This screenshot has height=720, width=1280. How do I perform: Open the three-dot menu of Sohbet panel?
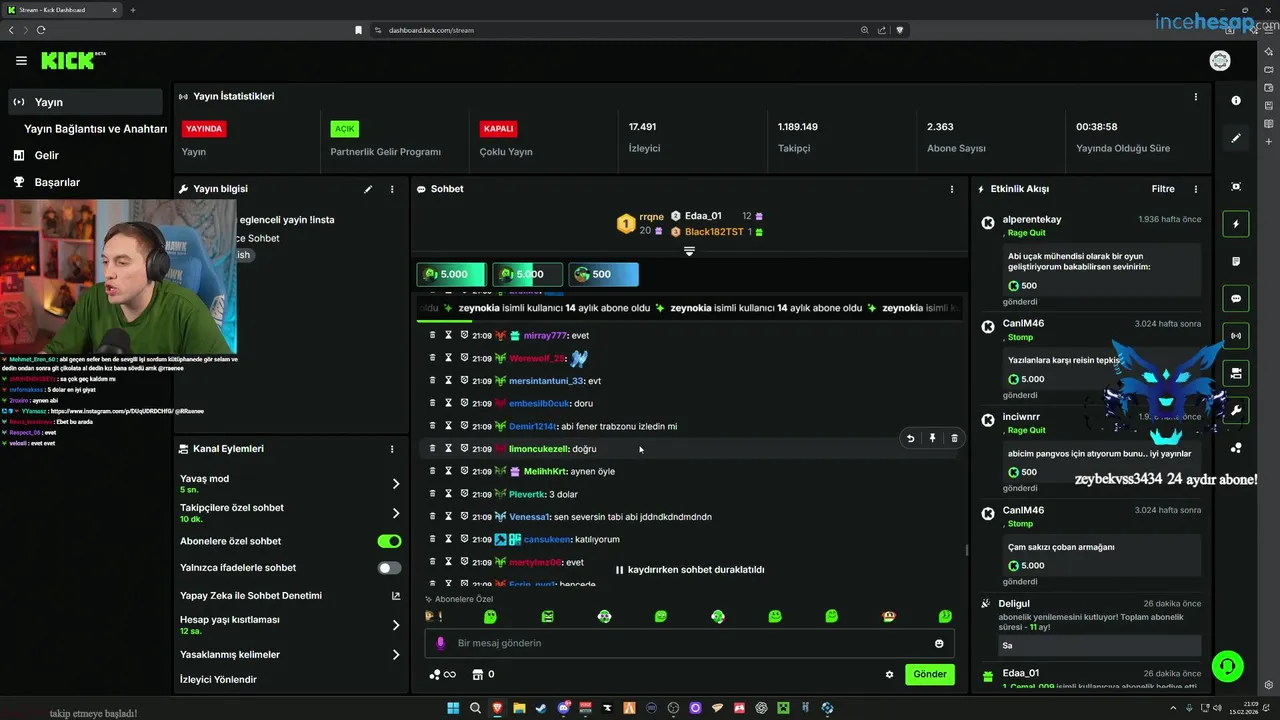[951, 189]
